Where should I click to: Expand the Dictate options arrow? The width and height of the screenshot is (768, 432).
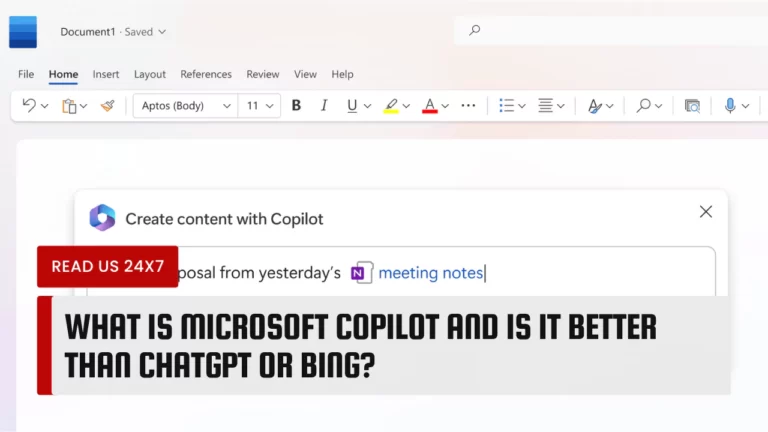(745, 106)
